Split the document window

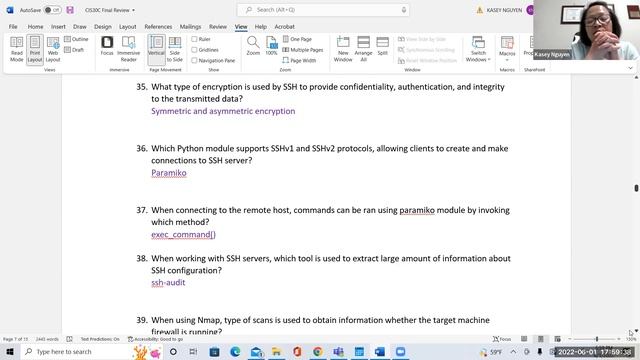382,46
